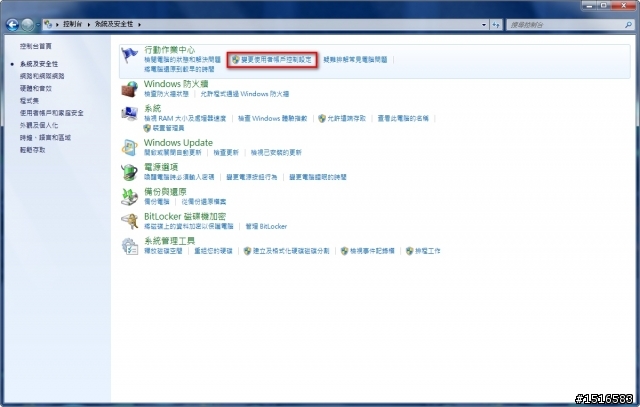Select 硬體和音效 in the sidebar
This screenshot has width=640, height=407.
point(36,88)
